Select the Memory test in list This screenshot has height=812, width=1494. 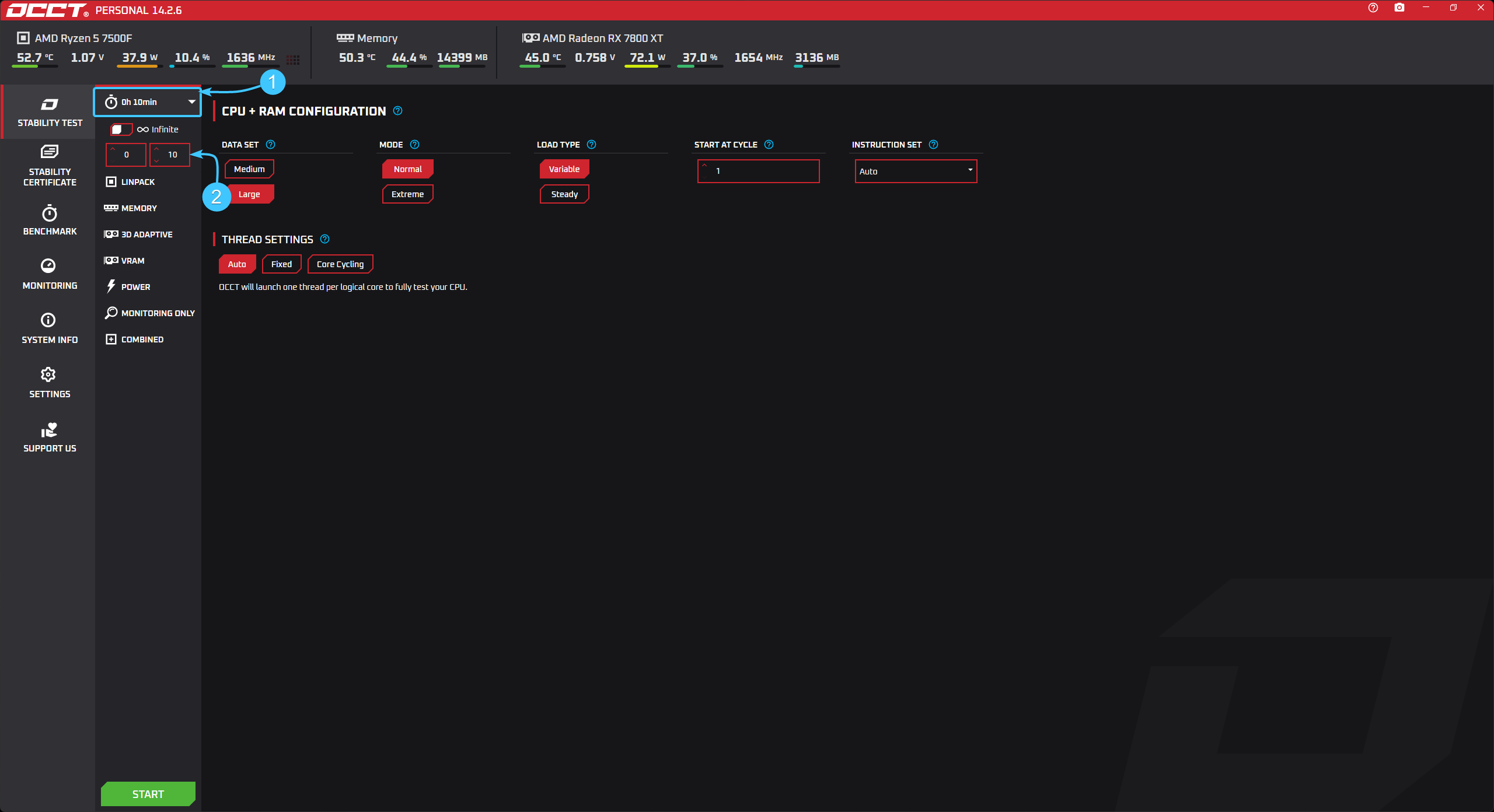click(x=138, y=208)
